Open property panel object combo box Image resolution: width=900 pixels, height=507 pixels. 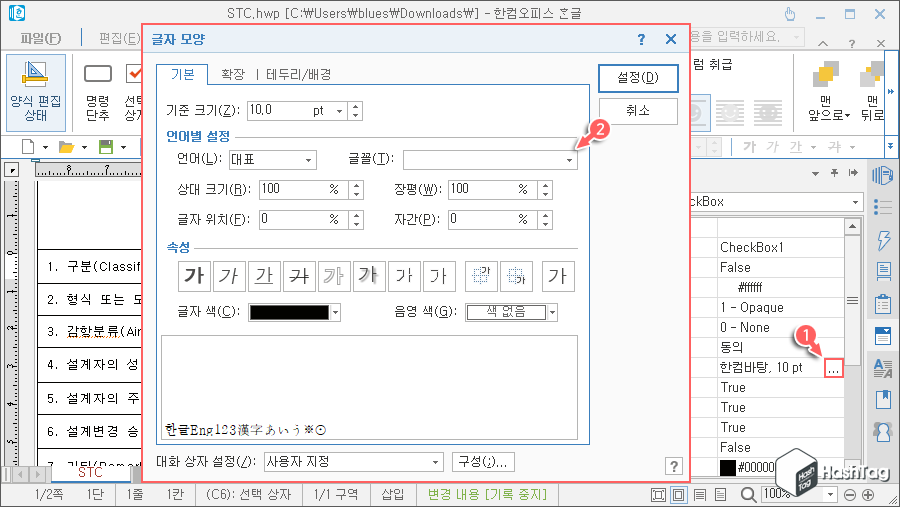pyautogui.click(x=777, y=202)
